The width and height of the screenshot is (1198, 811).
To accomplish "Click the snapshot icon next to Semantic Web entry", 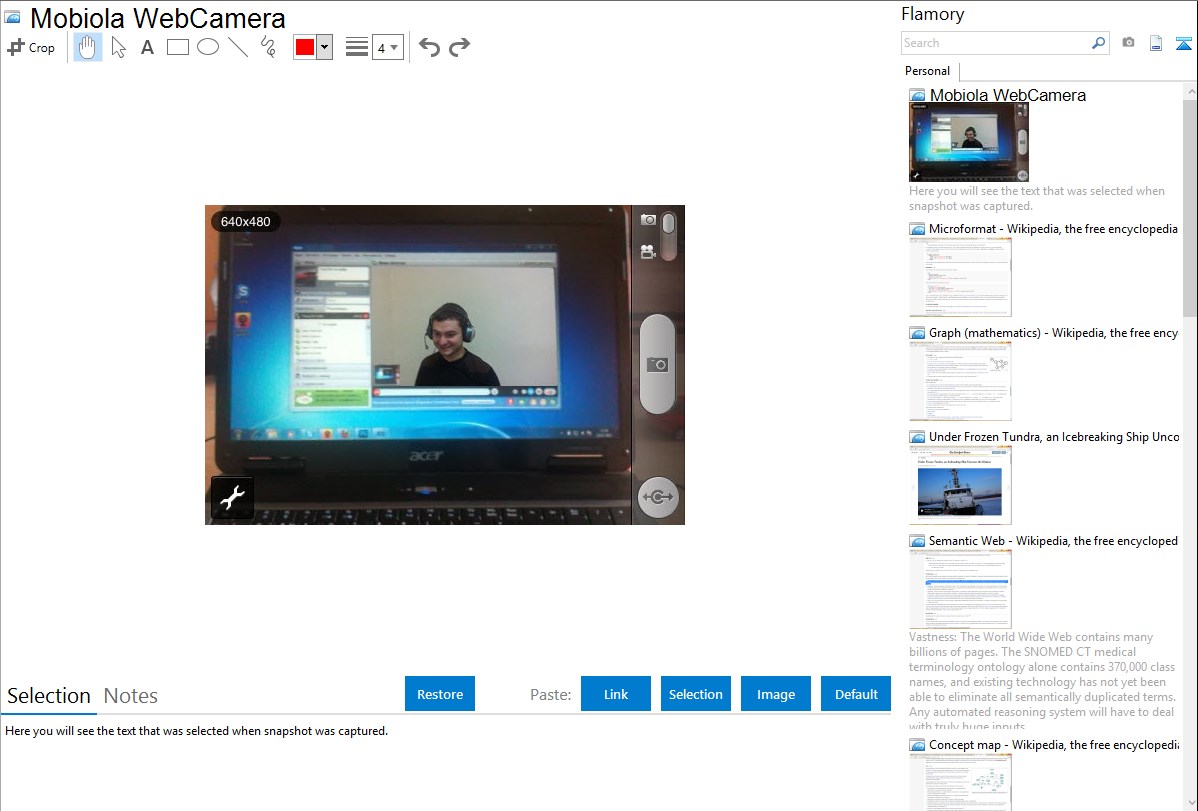I will point(917,540).
